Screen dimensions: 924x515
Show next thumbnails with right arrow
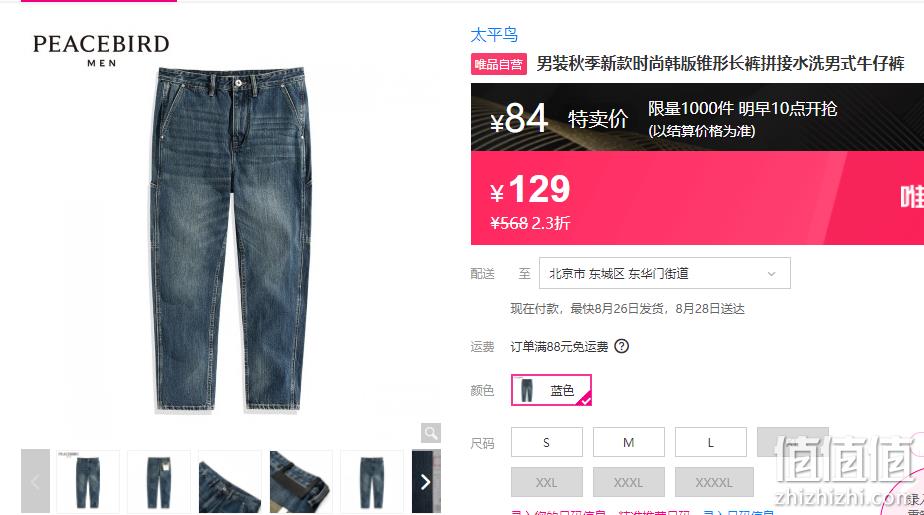(x=426, y=481)
